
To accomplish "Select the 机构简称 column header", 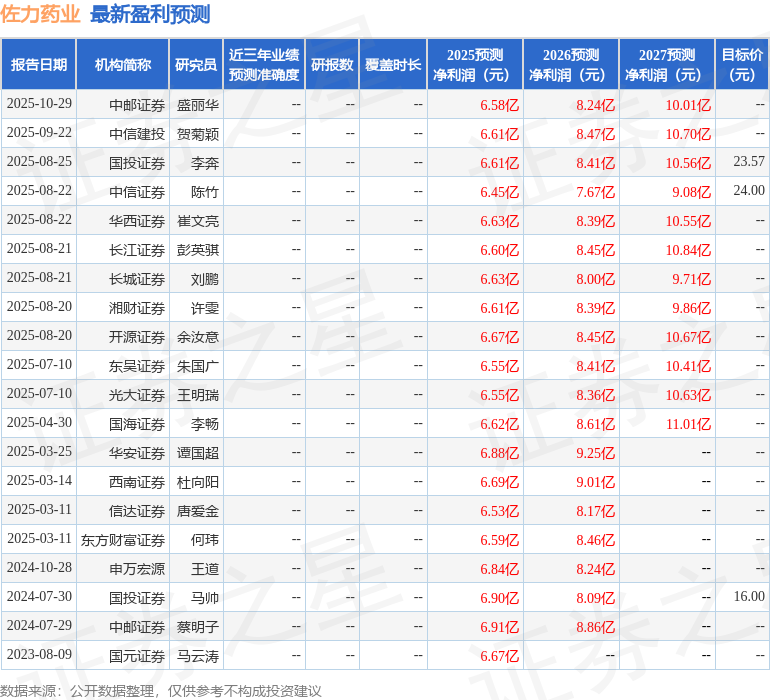I will coord(123,65).
